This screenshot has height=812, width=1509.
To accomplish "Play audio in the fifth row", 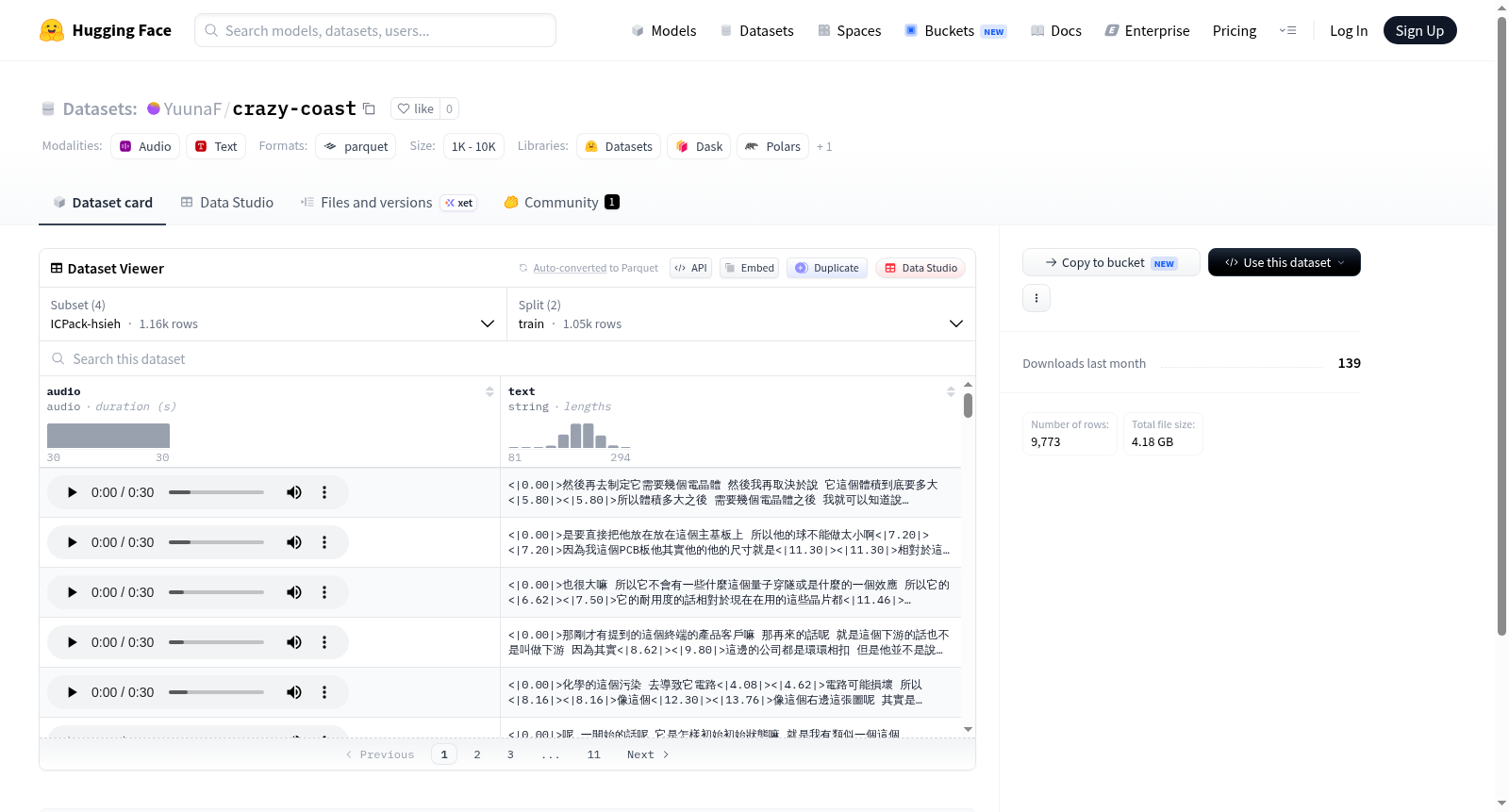I will (x=72, y=692).
